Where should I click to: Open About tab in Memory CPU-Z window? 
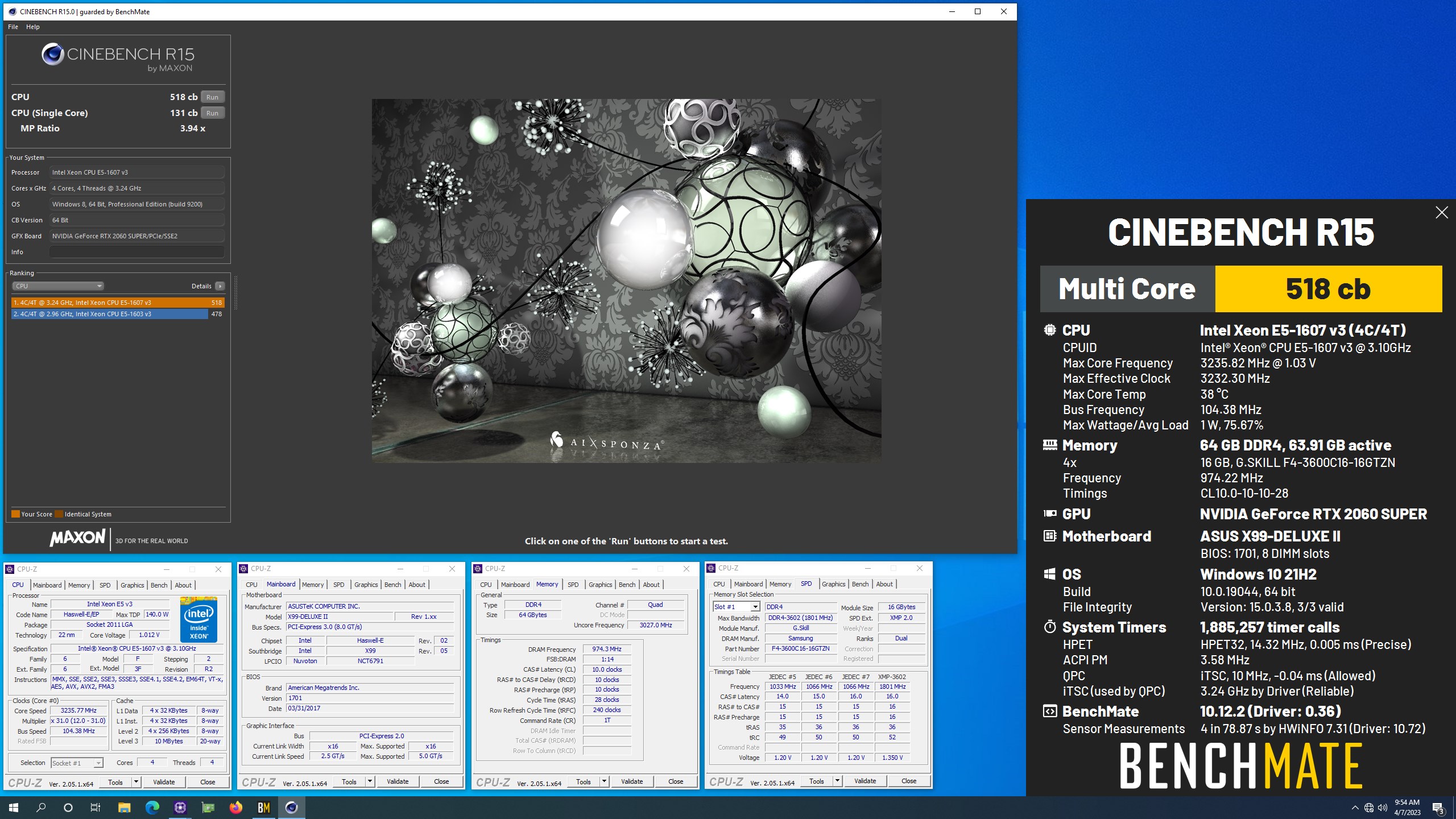[x=651, y=585]
